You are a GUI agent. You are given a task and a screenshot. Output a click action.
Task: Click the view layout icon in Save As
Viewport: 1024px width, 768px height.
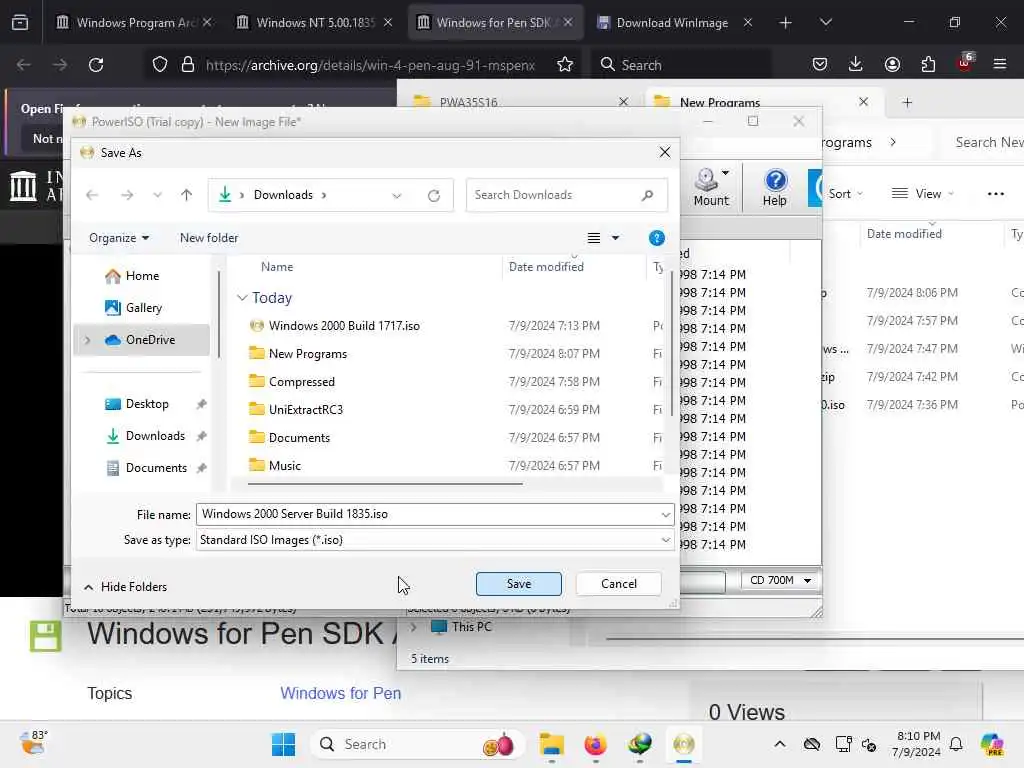pos(594,238)
